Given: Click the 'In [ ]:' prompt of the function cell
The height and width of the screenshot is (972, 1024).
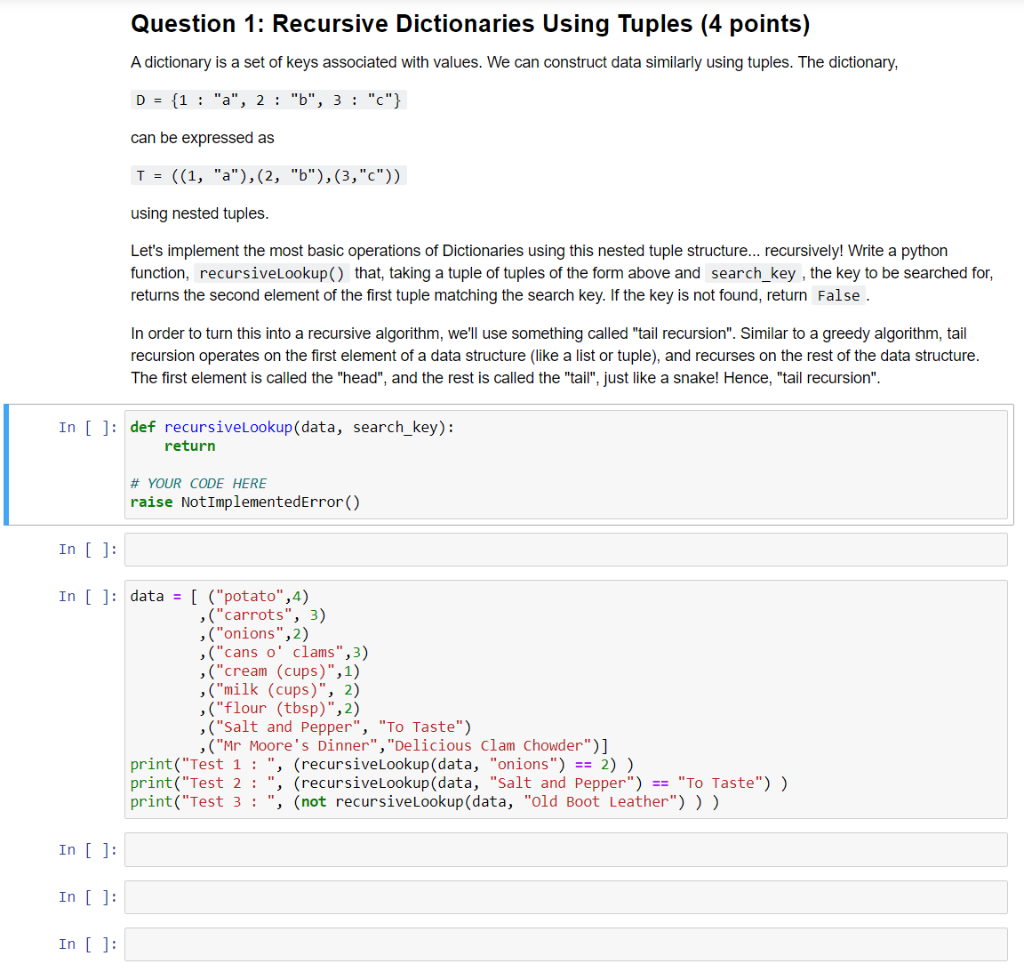Looking at the screenshot, I should pyautogui.click(x=88, y=427).
